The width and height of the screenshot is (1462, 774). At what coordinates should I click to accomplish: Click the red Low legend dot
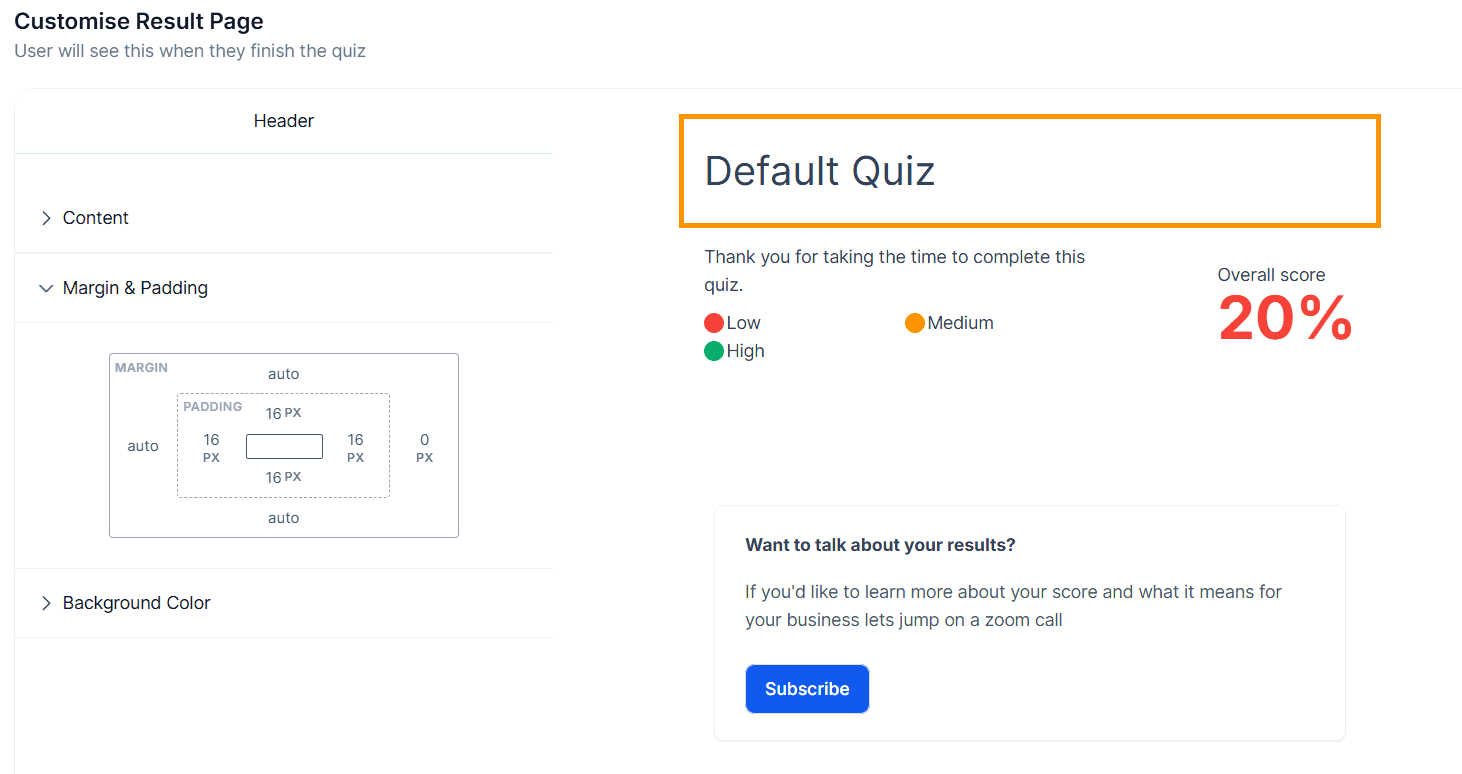[714, 323]
